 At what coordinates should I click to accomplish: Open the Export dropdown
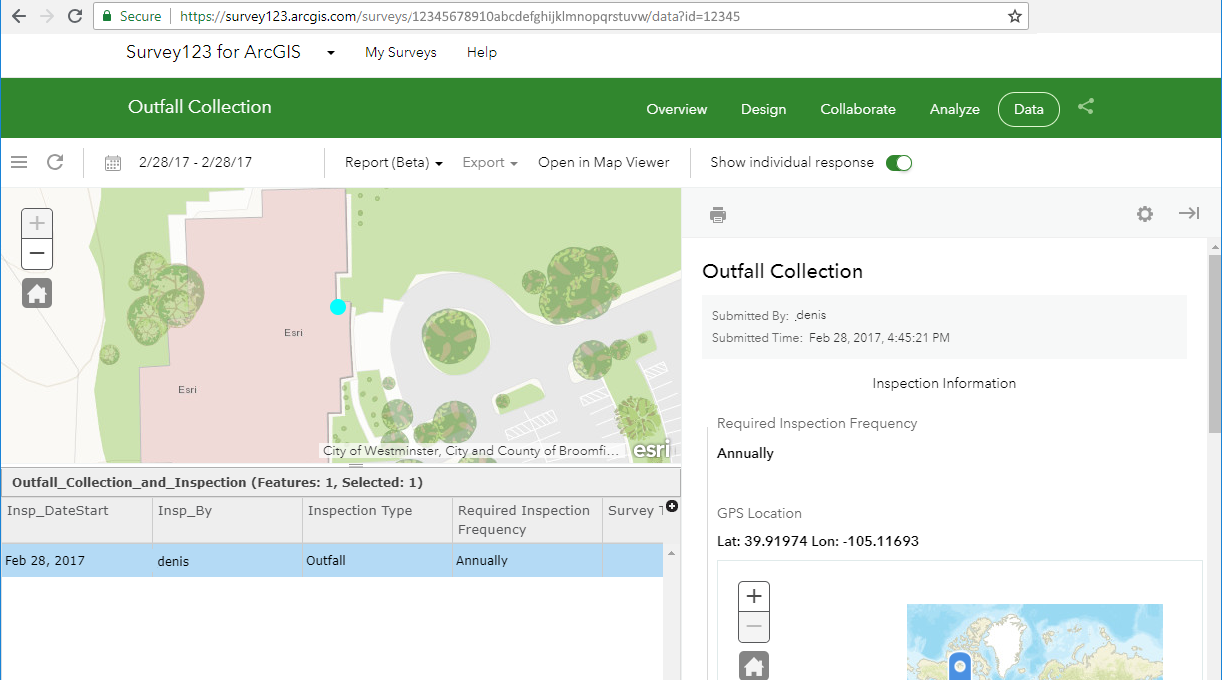490,162
